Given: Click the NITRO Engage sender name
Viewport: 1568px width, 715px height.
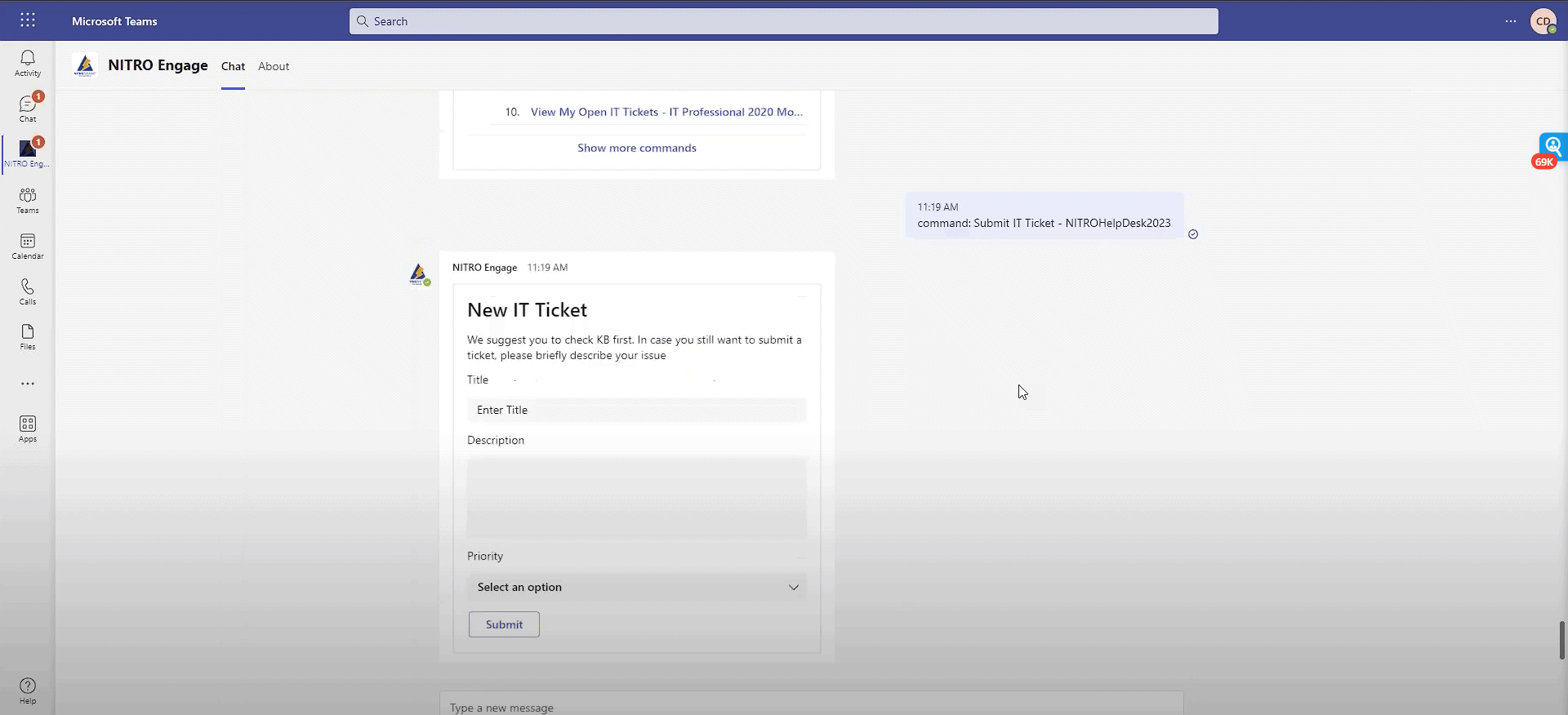Looking at the screenshot, I should pos(484,268).
